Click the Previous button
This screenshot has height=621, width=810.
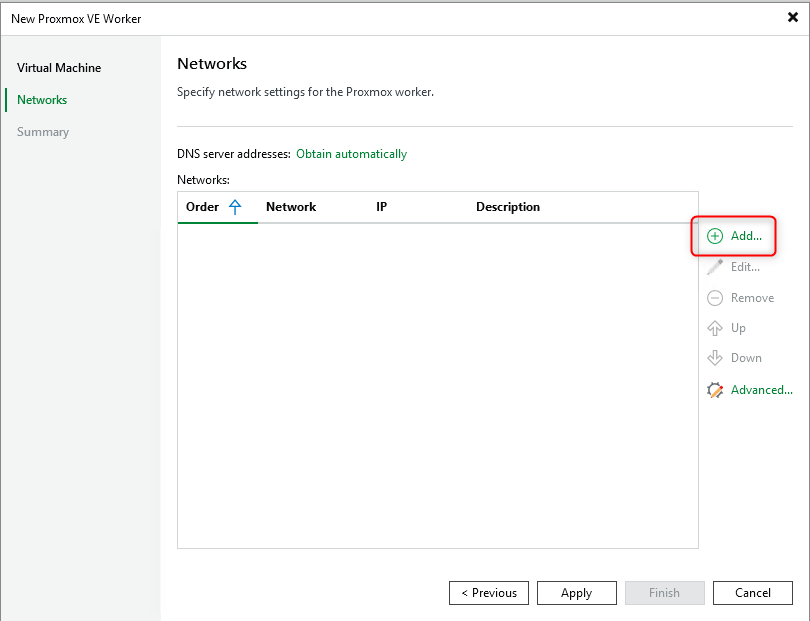pyautogui.click(x=489, y=592)
